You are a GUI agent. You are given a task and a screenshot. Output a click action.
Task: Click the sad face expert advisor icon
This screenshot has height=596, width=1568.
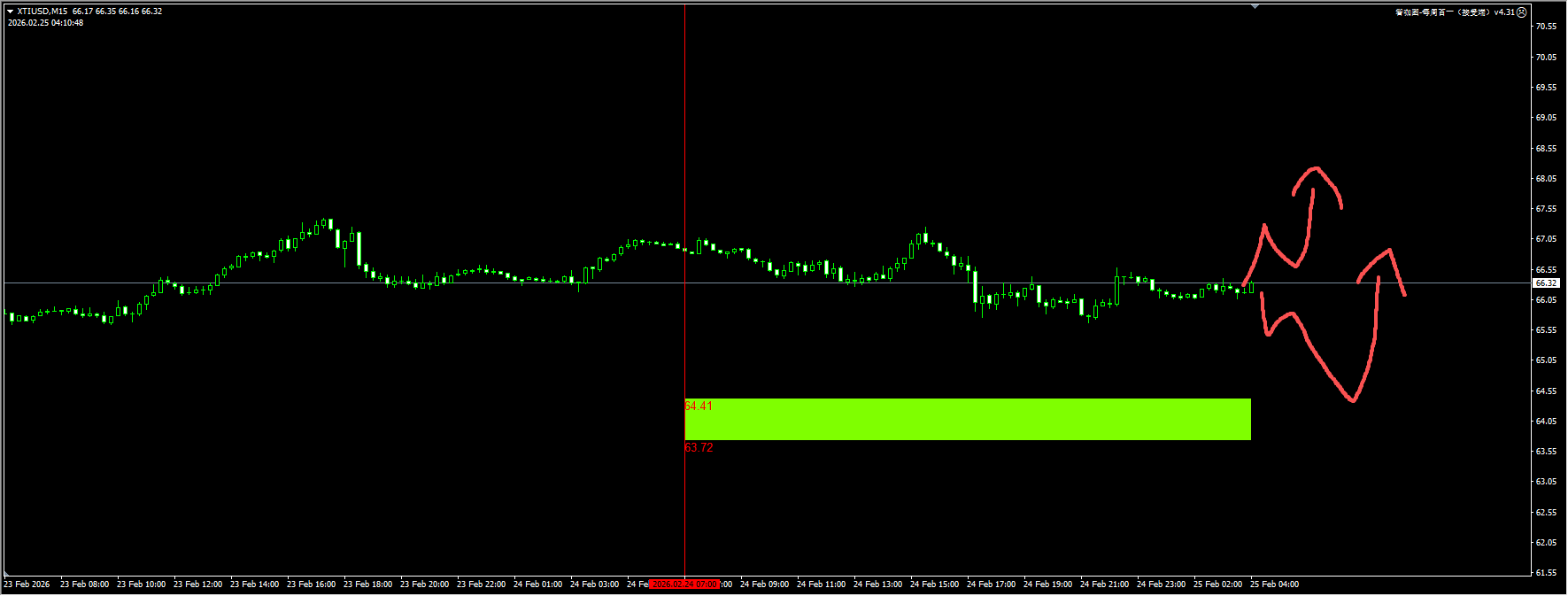(x=1522, y=12)
